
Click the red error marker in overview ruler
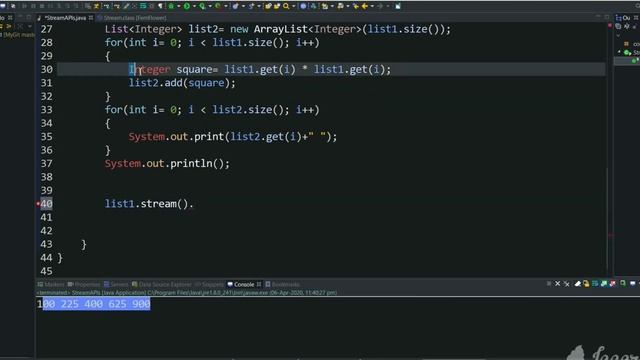(x=610, y=25)
